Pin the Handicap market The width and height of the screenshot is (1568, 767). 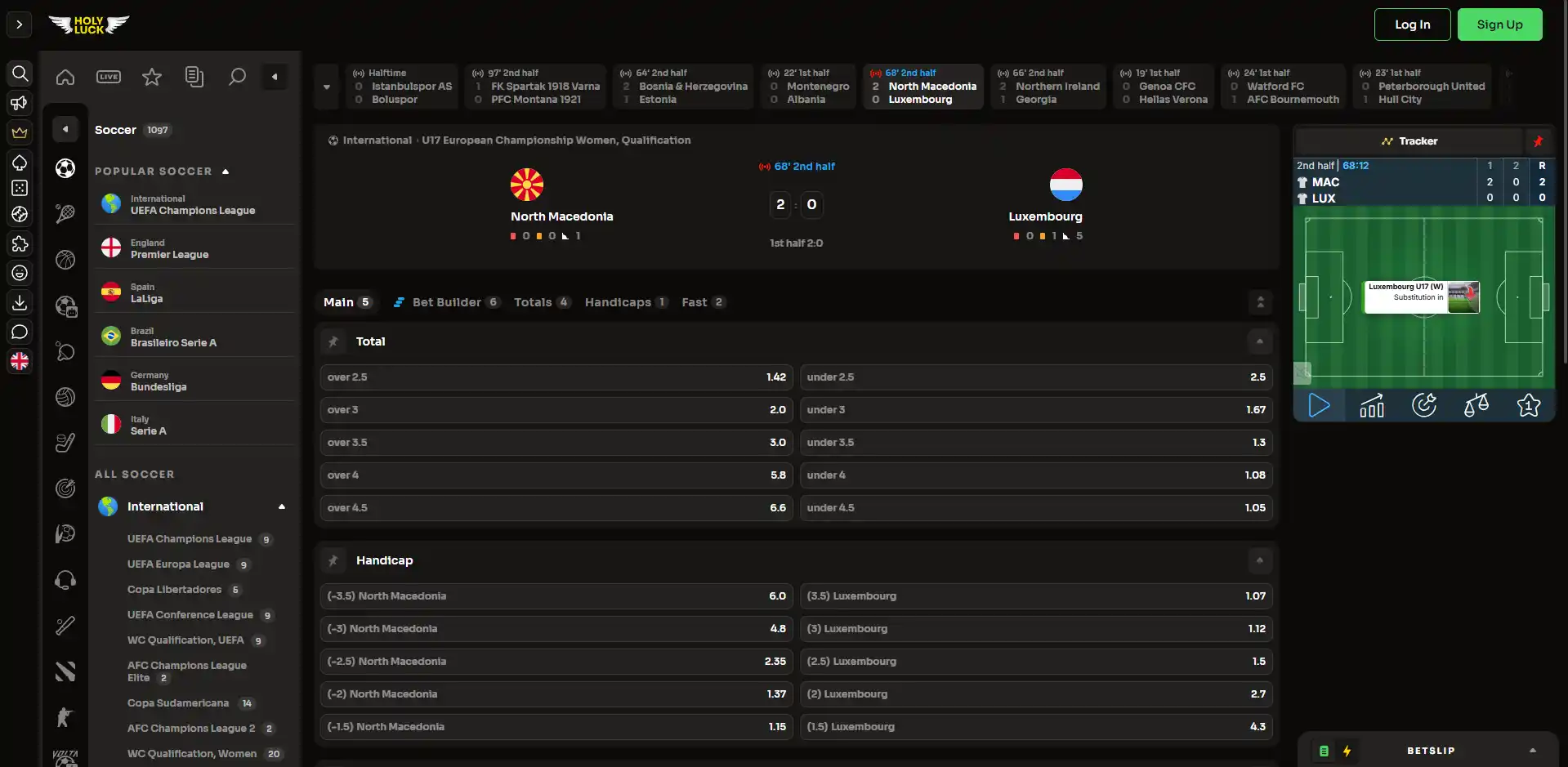(x=333, y=560)
